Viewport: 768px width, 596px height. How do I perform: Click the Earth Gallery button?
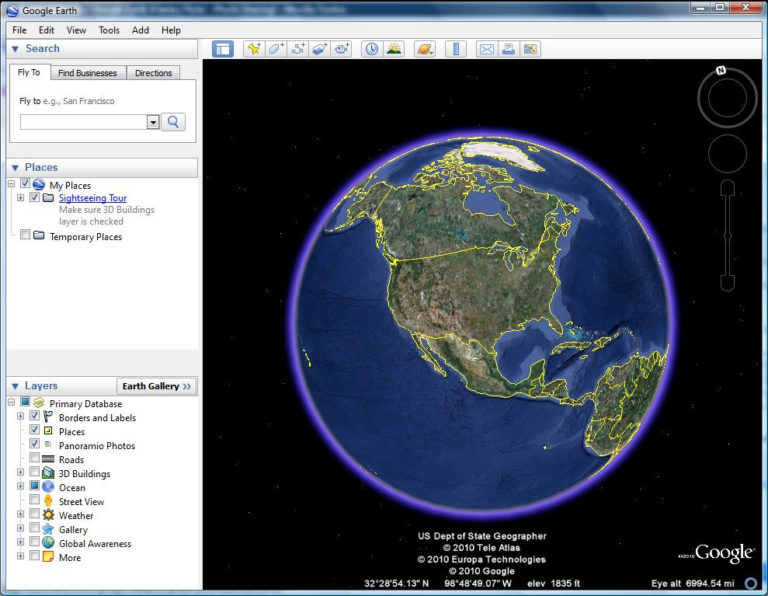(x=156, y=386)
